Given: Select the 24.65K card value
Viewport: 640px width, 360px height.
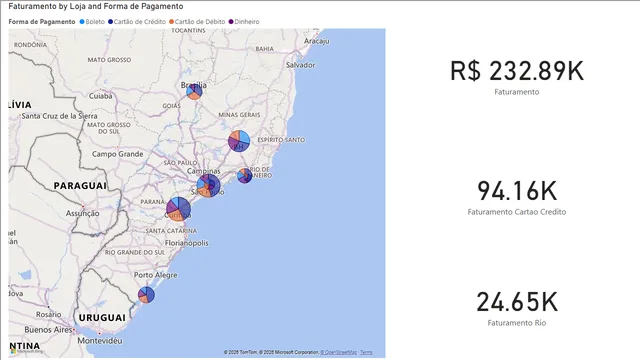Looking at the screenshot, I should 517,302.
